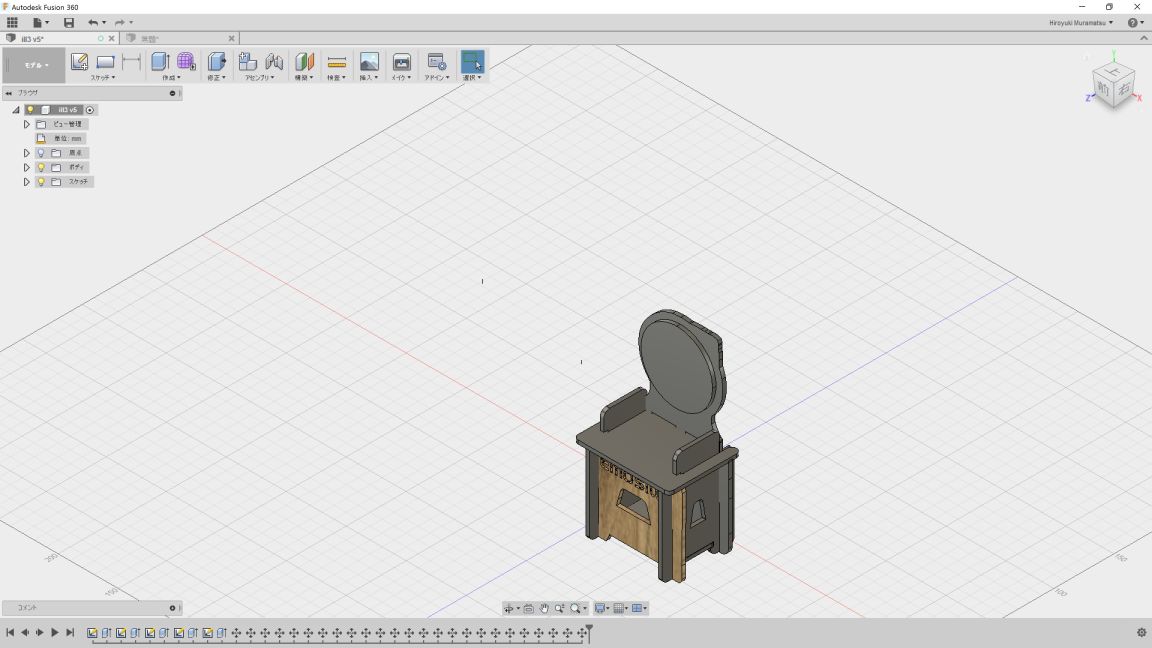Expand the ビュー管理 folder
Image resolution: width=1152 pixels, height=648 pixels.
26,124
